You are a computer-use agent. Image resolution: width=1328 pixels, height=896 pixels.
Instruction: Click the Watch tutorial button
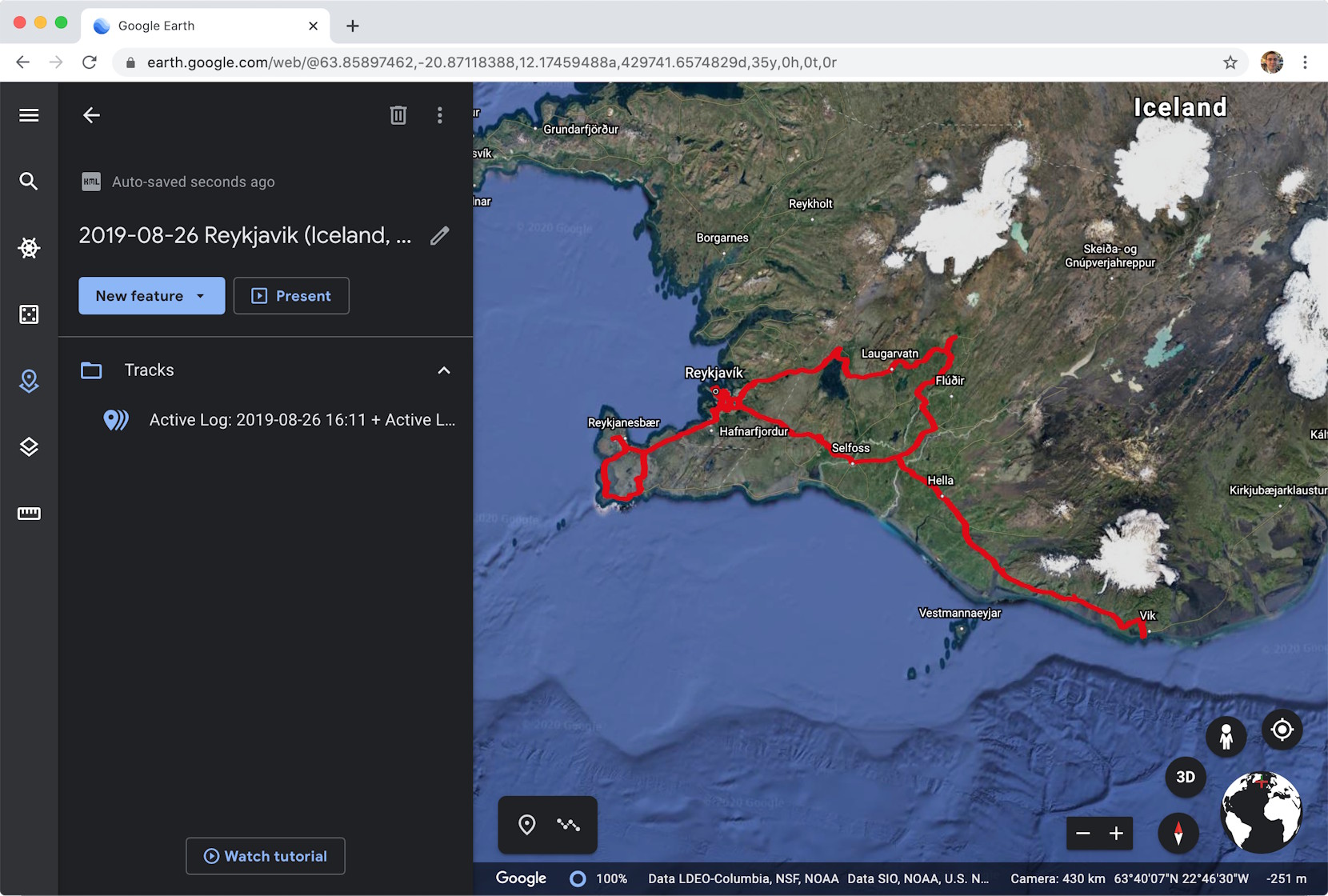pyautogui.click(x=266, y=856)
